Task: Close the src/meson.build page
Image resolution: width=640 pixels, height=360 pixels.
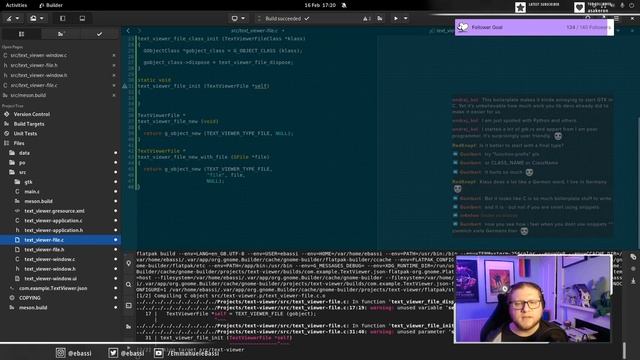Action: pos(114,95)
